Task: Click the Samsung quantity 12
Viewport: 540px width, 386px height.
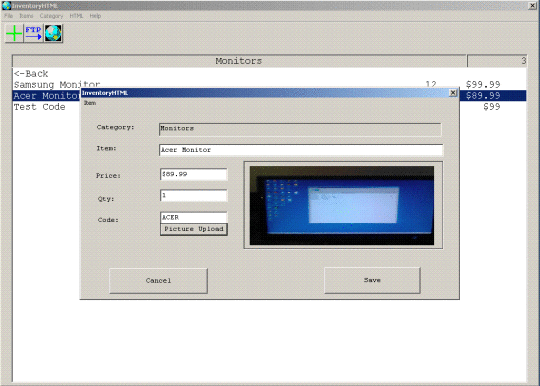Action: coord(431,84)
